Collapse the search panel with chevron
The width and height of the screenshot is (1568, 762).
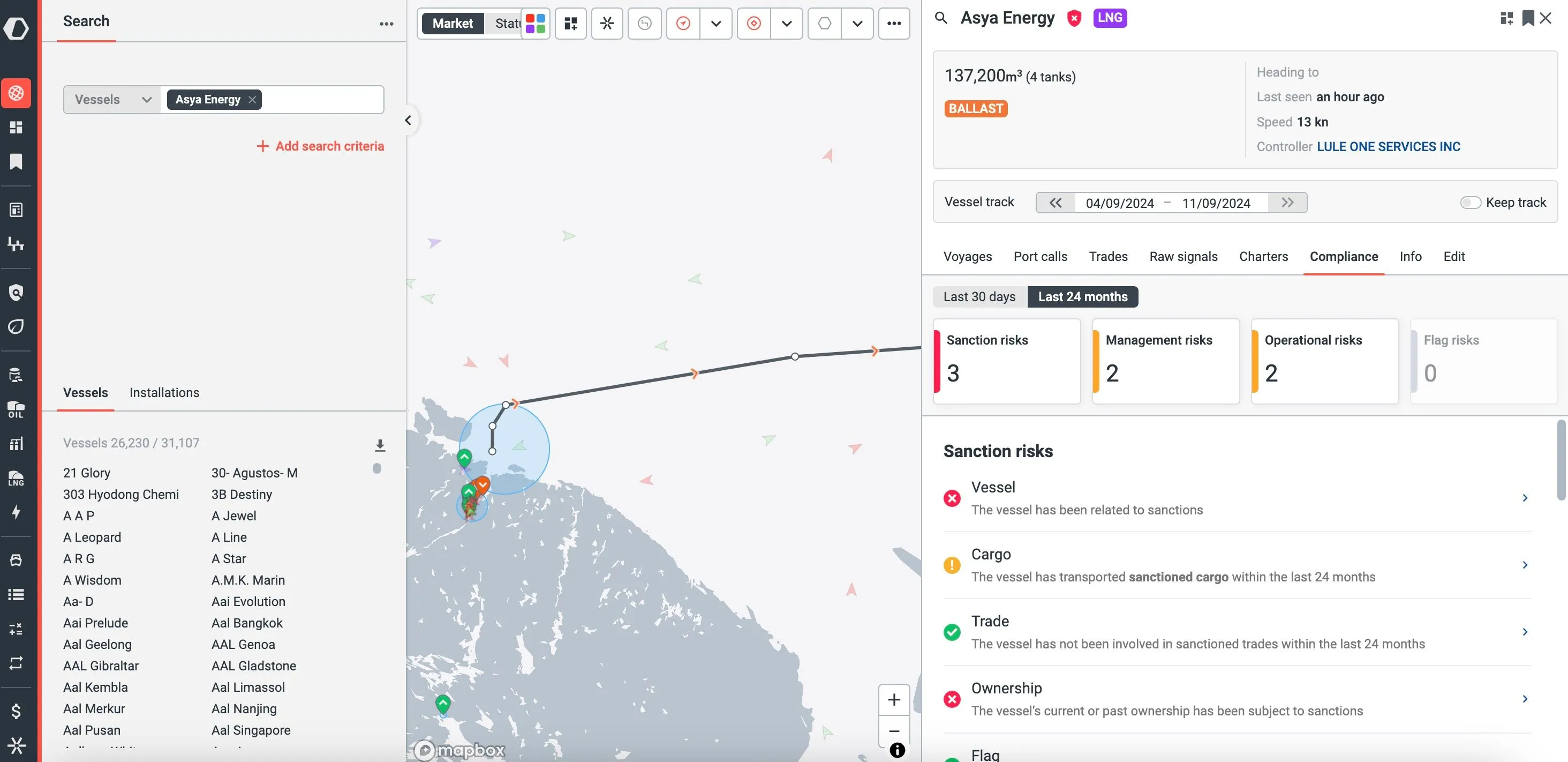[x=408, y=121]
